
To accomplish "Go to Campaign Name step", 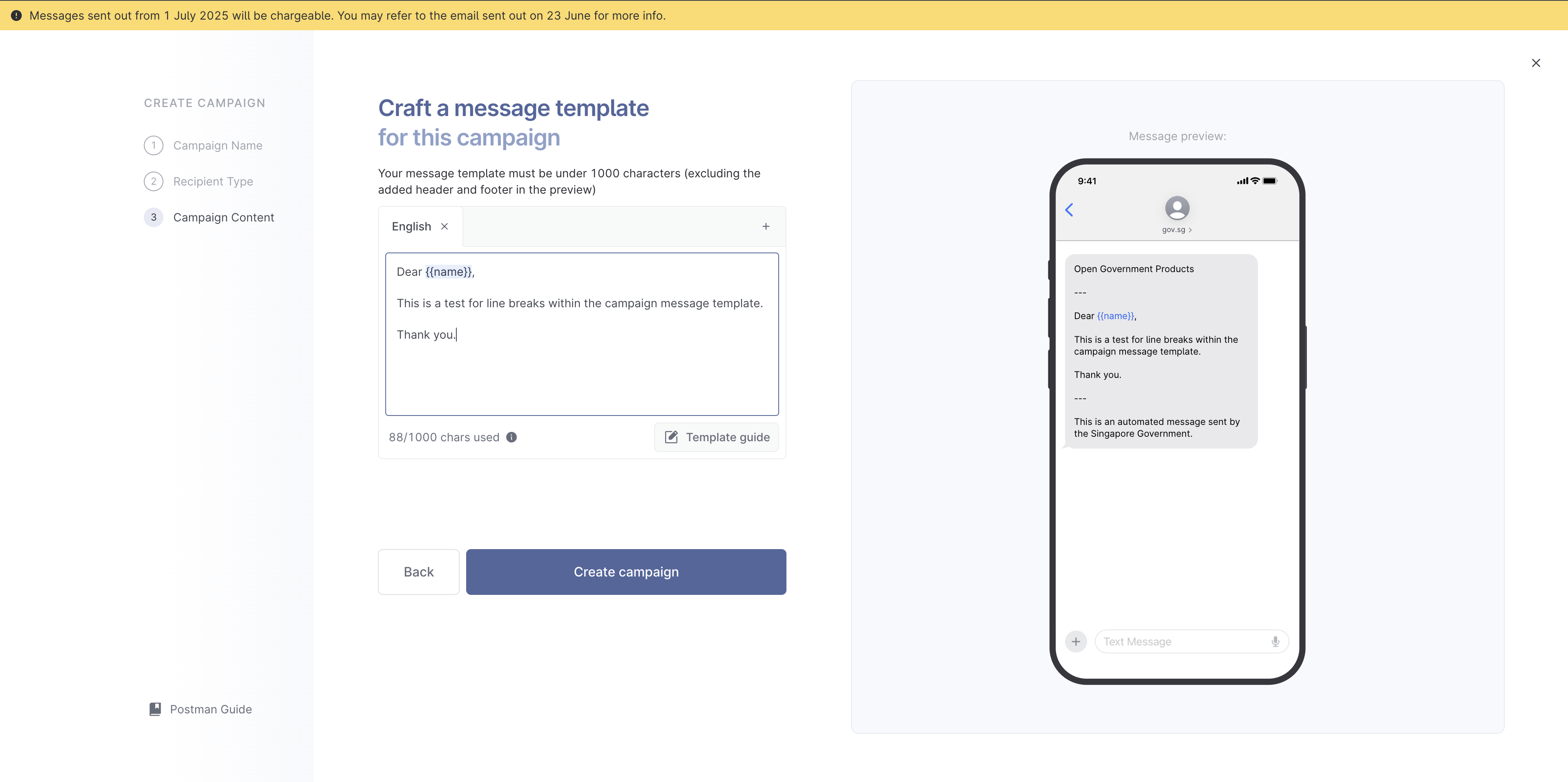I will [217, 145].
